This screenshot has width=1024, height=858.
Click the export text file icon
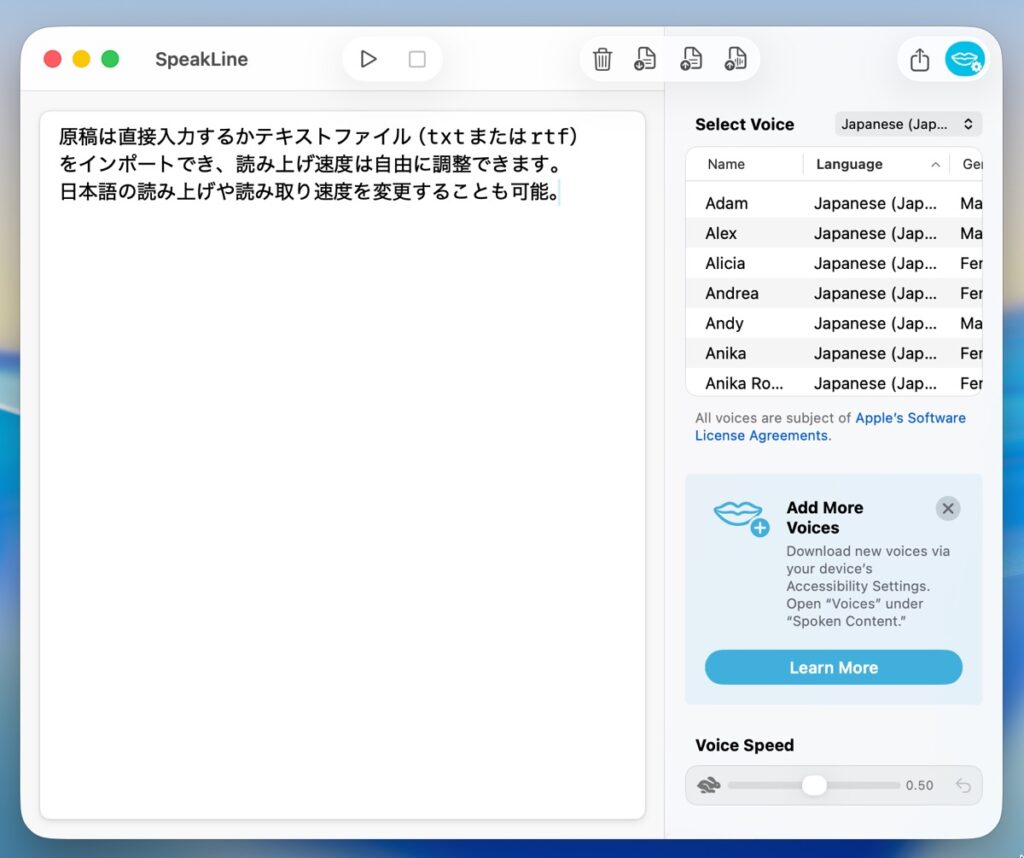click(690, 59)
